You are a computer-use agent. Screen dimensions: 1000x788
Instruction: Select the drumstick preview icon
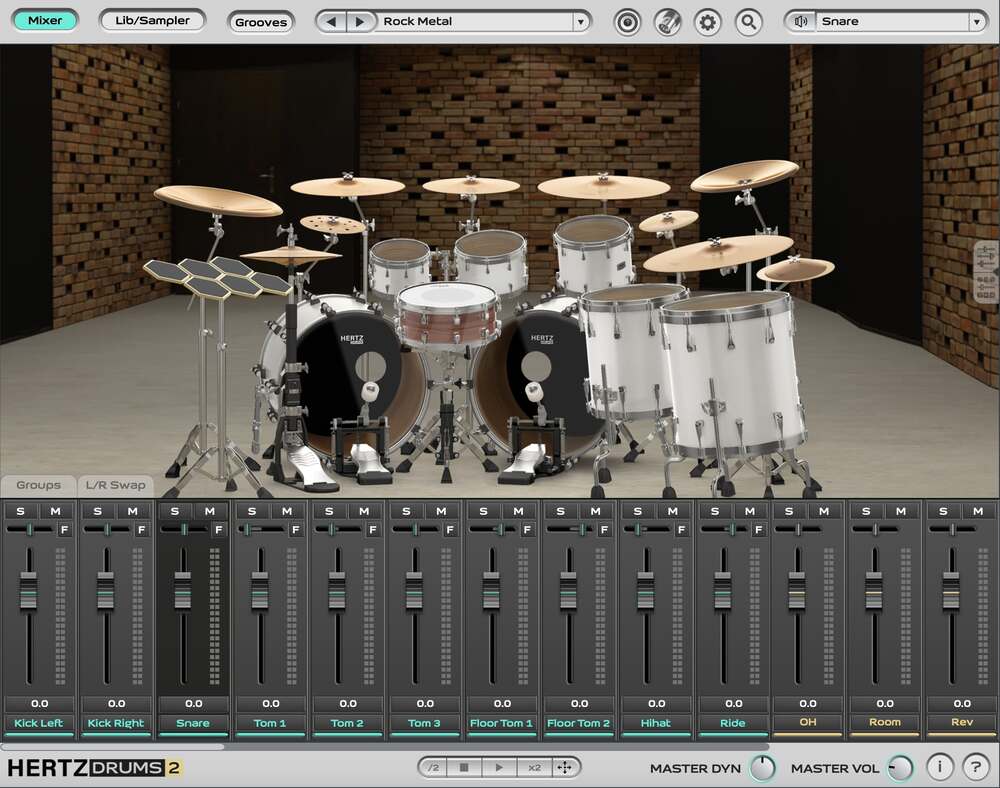tap(668, 21)
